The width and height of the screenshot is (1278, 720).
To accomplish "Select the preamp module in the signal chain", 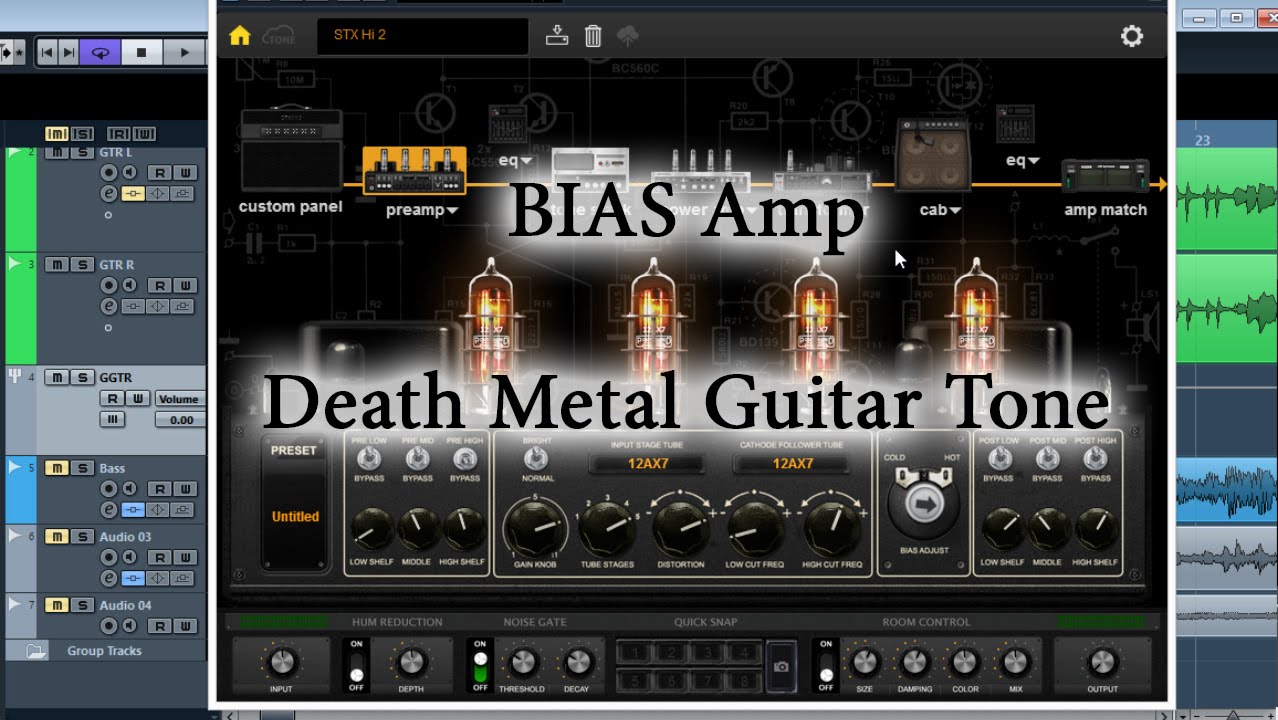I will pos(414,170).
